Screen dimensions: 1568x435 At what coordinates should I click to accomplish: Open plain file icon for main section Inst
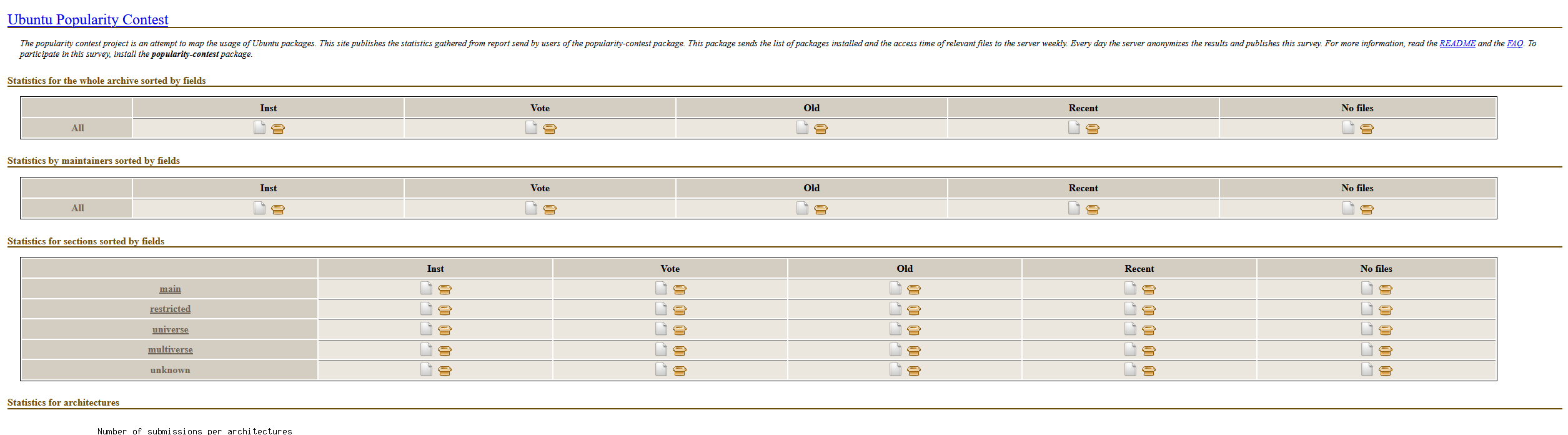(x=426, y=288)
